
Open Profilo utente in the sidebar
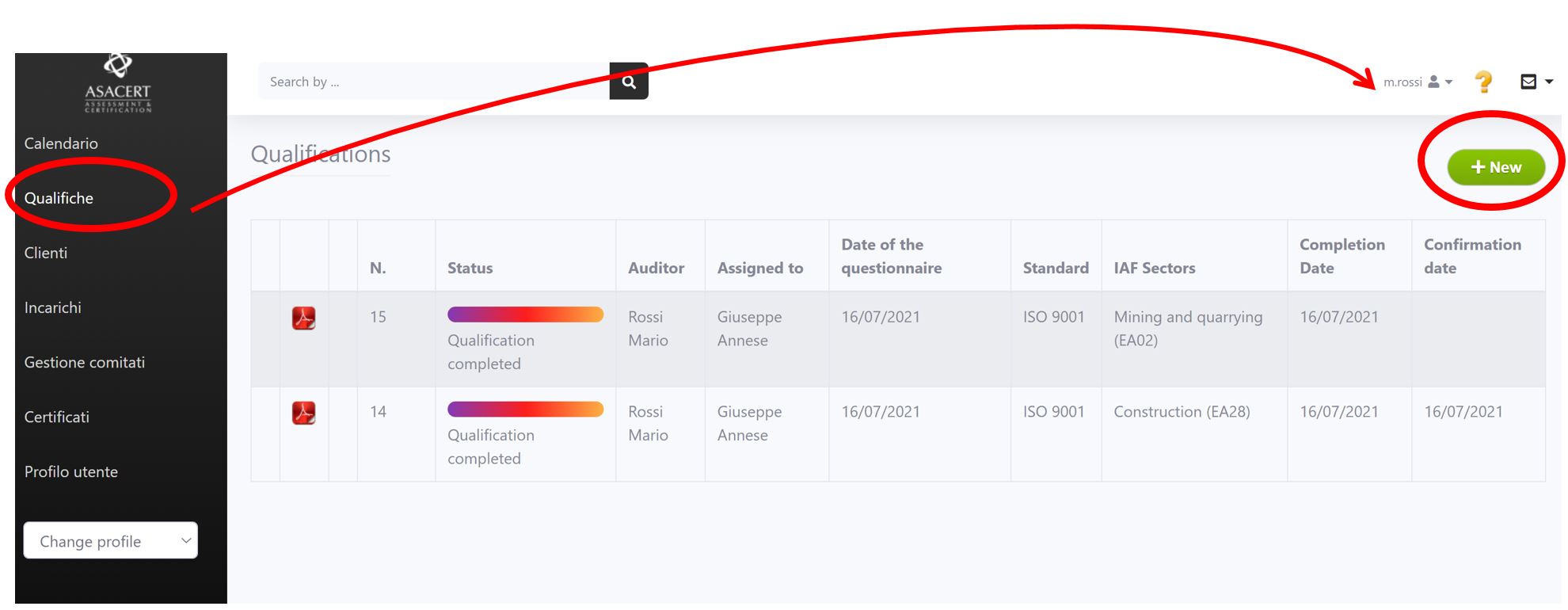[x=71, y=471]
